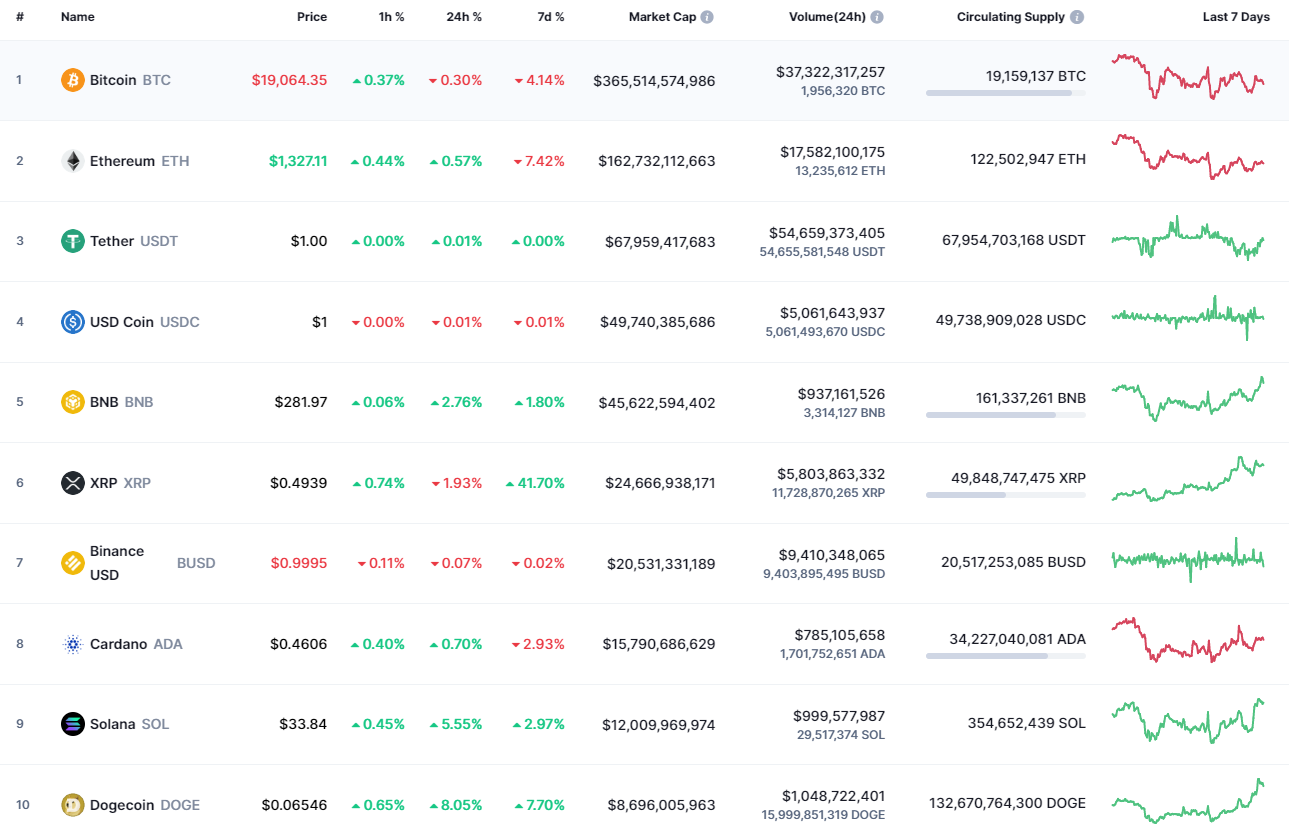1289x837 pixels.
Task: Open Solana's 7-day sparkline chart
Action: pos(1188,720)
